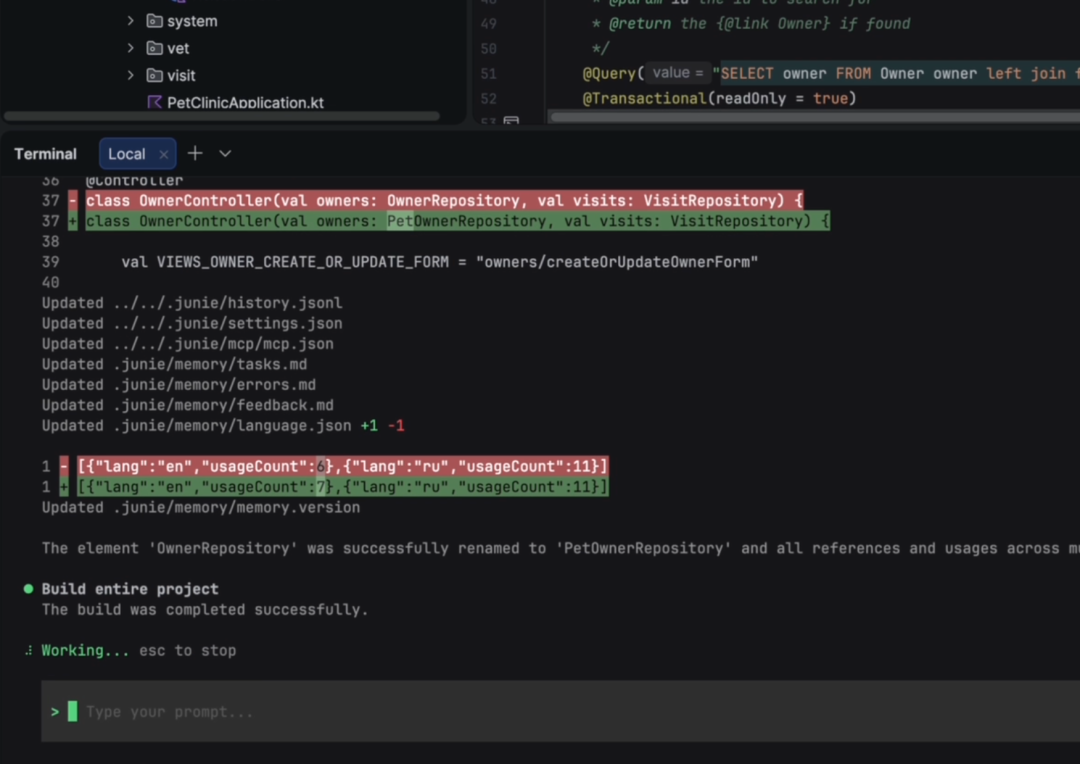Open the terminal sessions dropdown arrow
Screen dimensions: 1080x764
[225, 154]
